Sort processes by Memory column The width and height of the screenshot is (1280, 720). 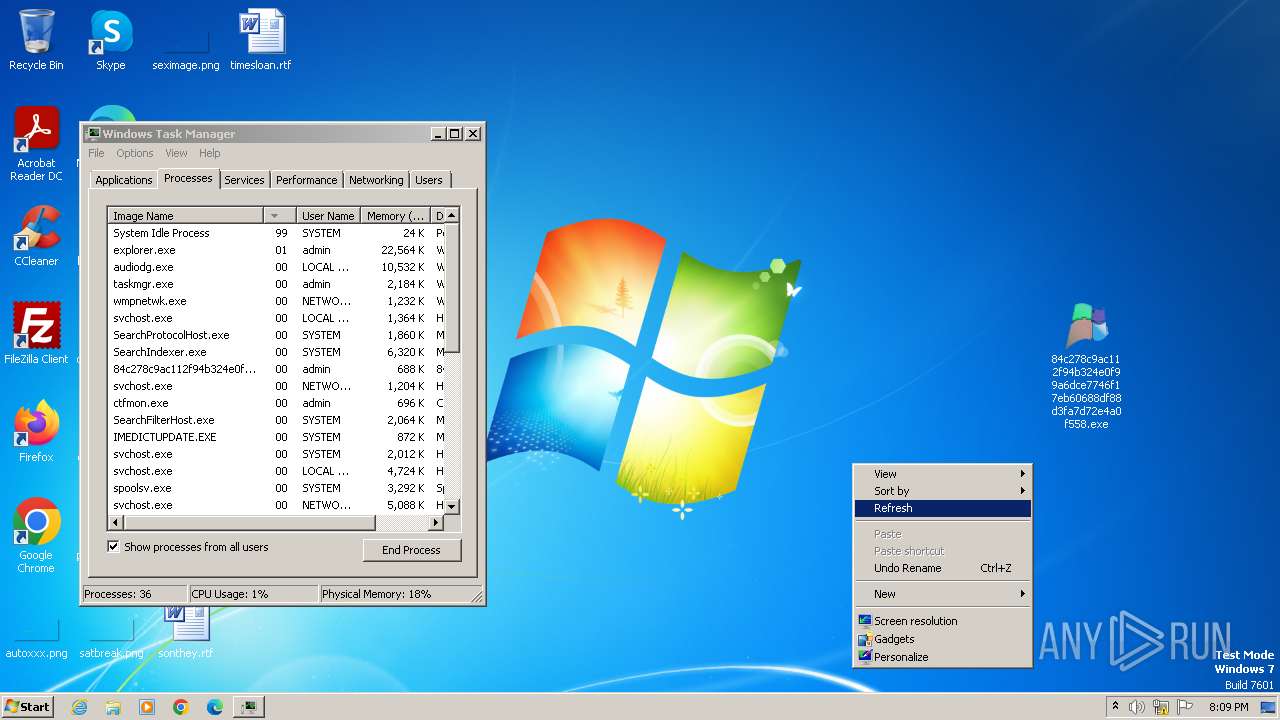395,215
